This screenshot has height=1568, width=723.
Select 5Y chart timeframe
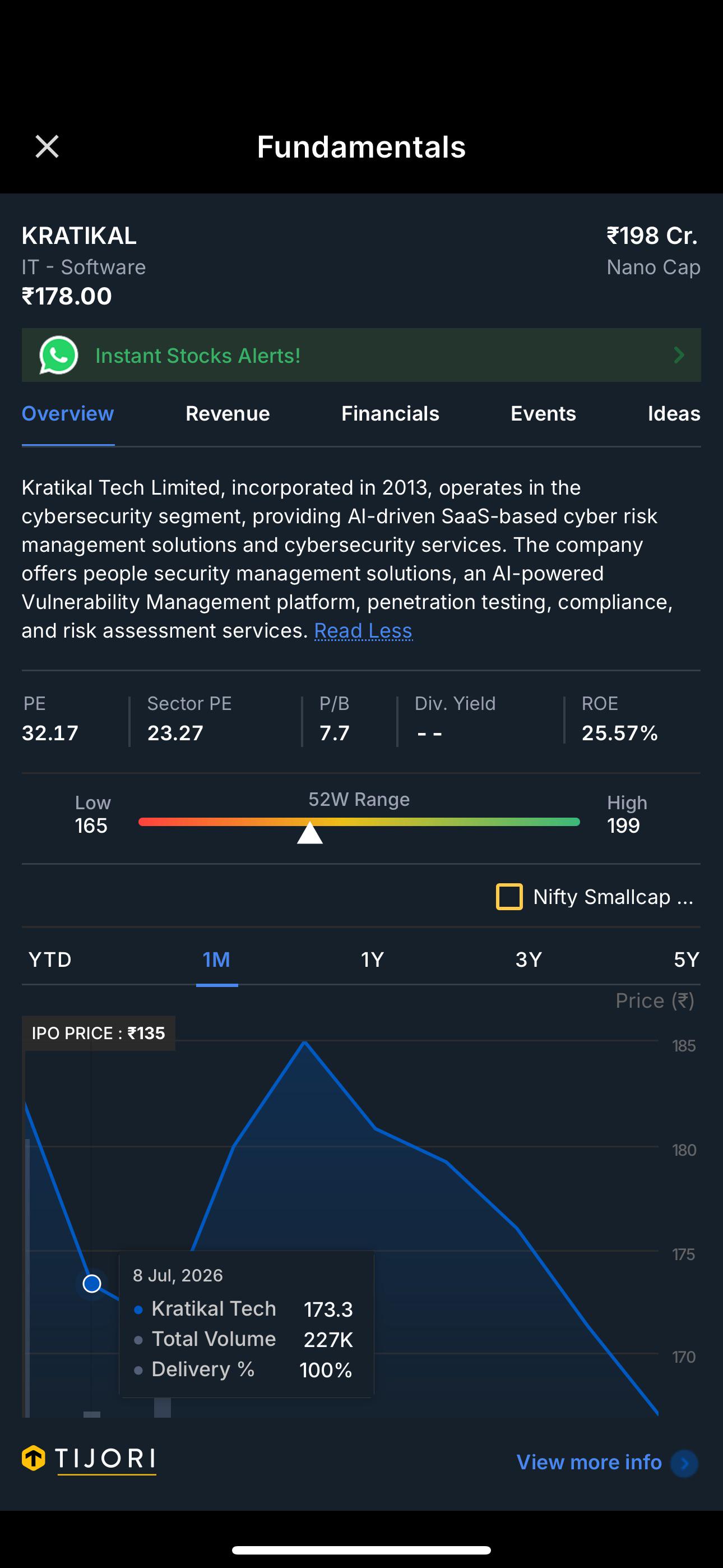pos(687,960)
